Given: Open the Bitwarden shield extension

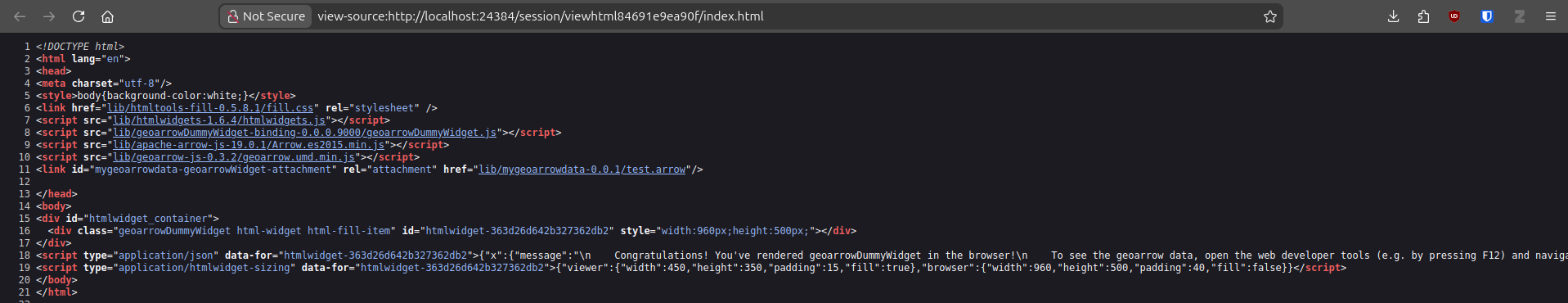Looking at the screenshot, I should tap(1487, 16).
